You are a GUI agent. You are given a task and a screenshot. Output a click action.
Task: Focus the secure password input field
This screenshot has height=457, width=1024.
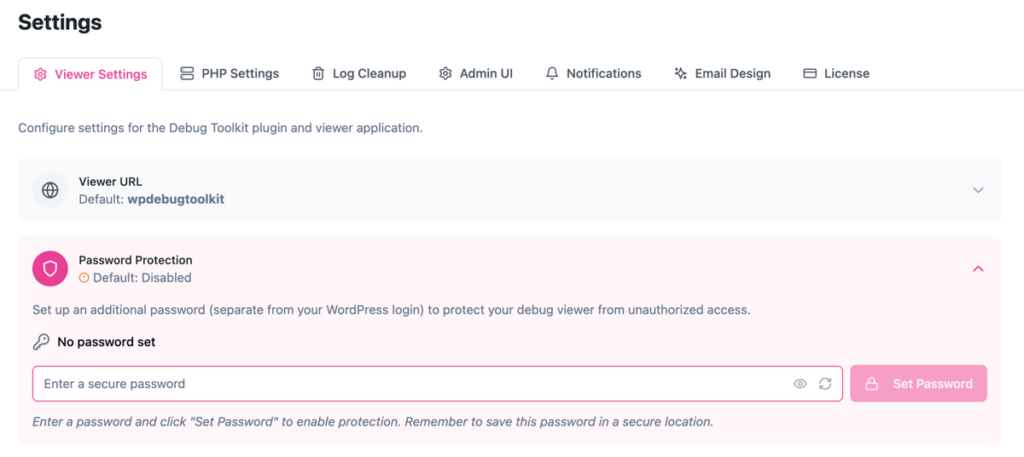[x=438, y=384]
